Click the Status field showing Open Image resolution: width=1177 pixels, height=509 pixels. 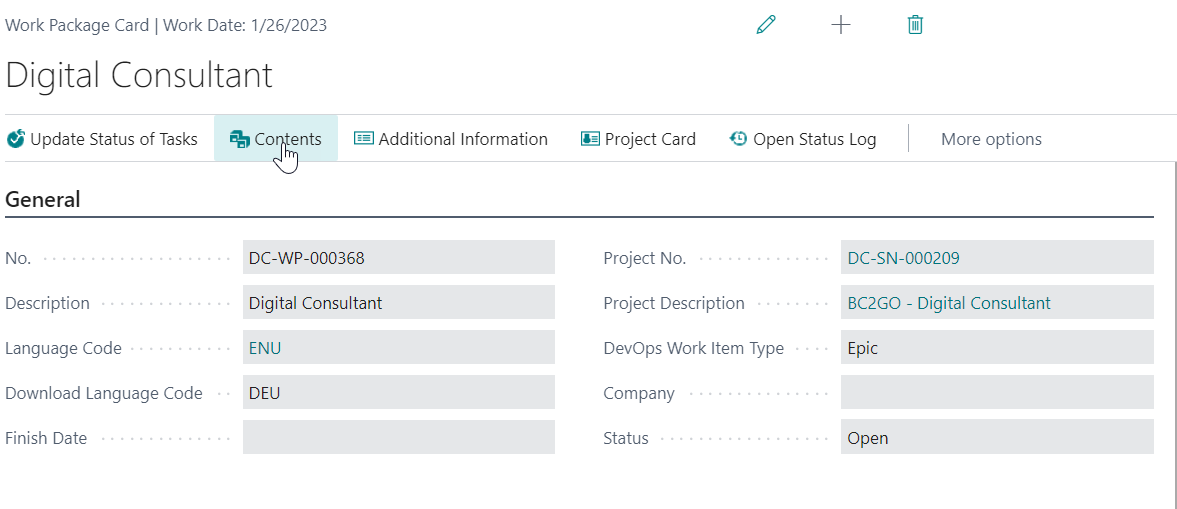coord(996,438)
